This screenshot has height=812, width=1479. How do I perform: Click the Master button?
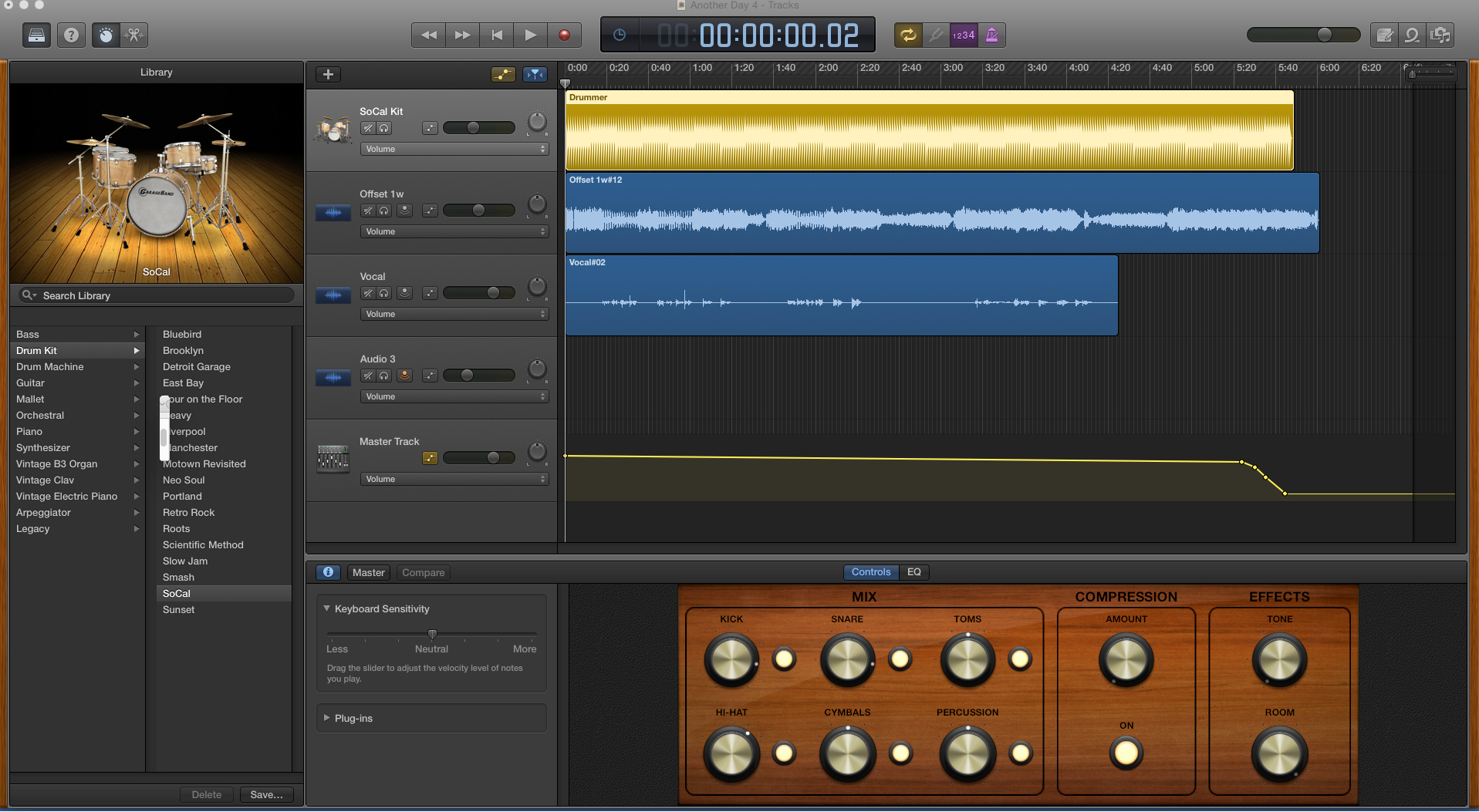(368, 572)
